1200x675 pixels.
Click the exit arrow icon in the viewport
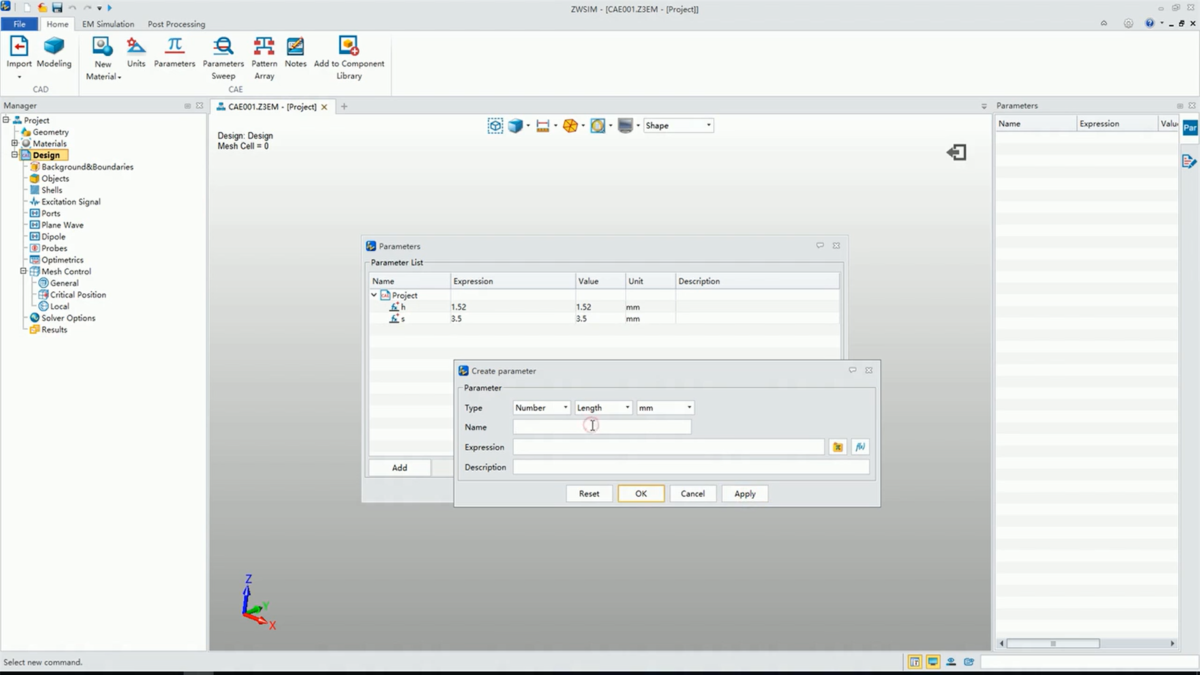tap(957, 152)
